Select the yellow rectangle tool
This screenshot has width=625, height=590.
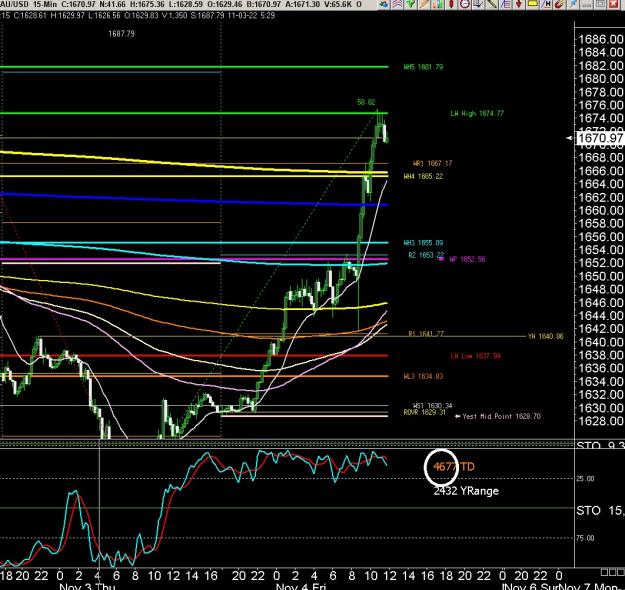coord(532,4)
